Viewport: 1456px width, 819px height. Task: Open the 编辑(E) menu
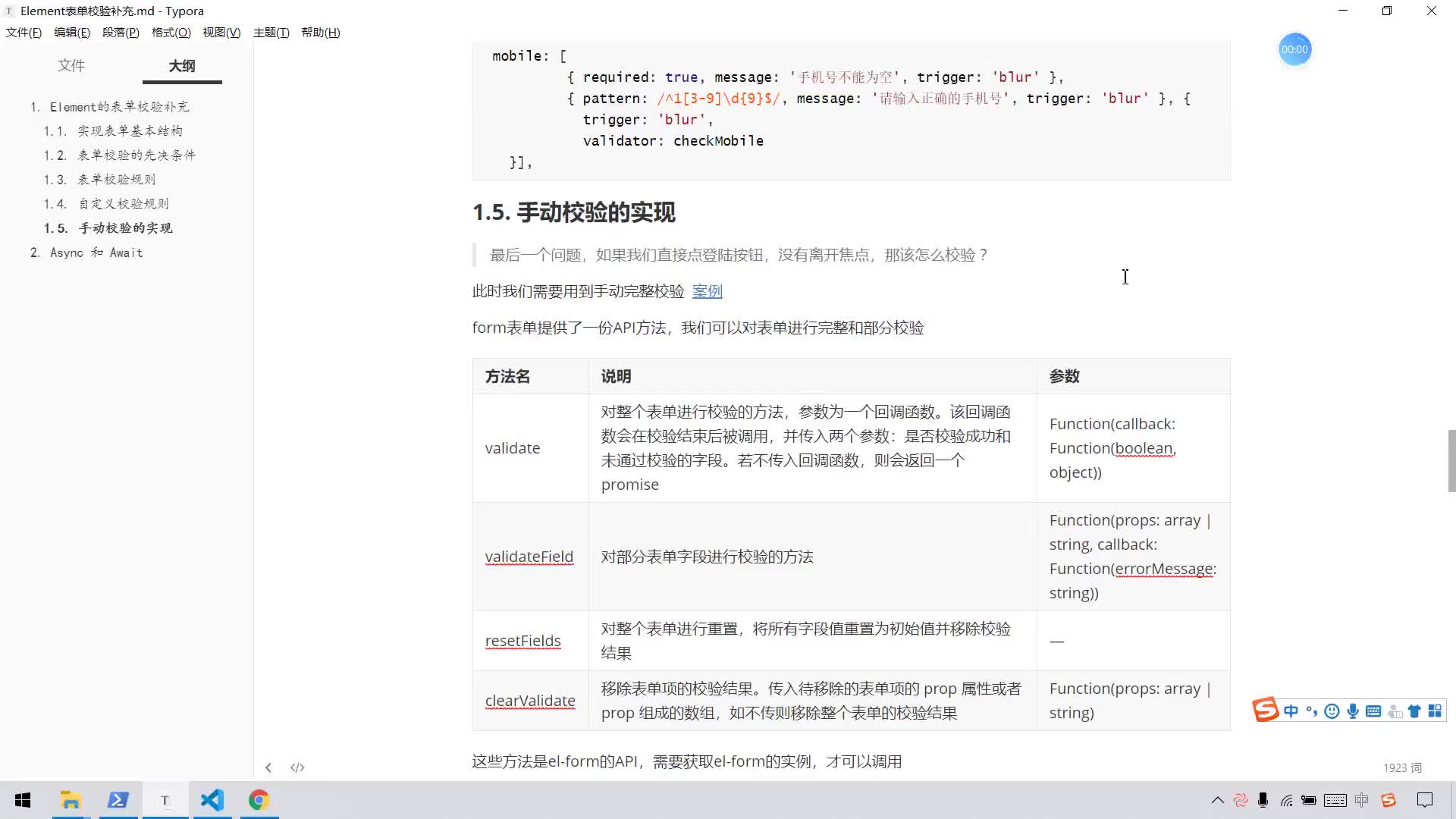tap(72, 33)
